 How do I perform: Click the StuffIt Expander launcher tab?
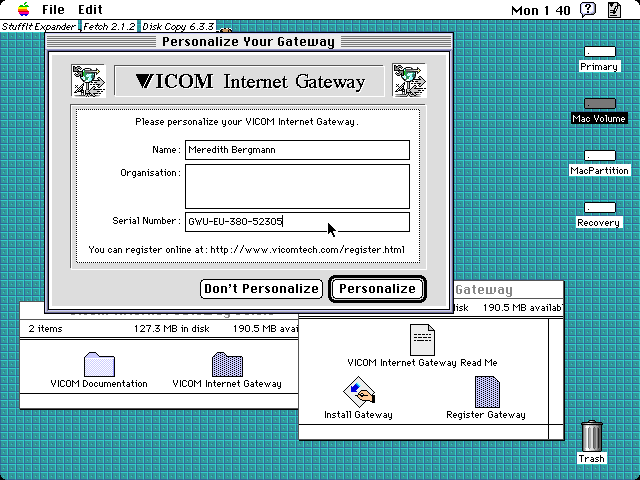(38, 27)
